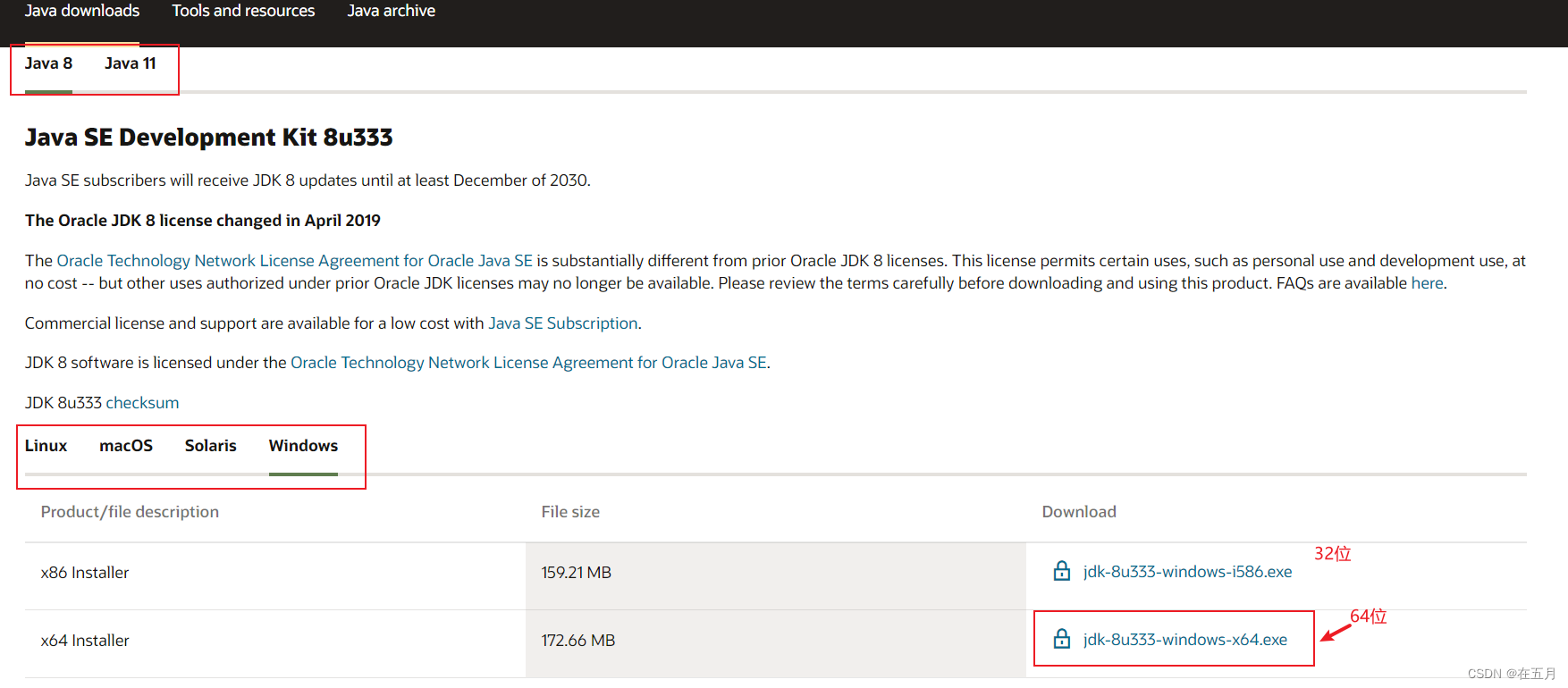The width and height of the screenshot is (1568, 688).
Task: Click the 'File size' column header
Action: tap(570, 512)
